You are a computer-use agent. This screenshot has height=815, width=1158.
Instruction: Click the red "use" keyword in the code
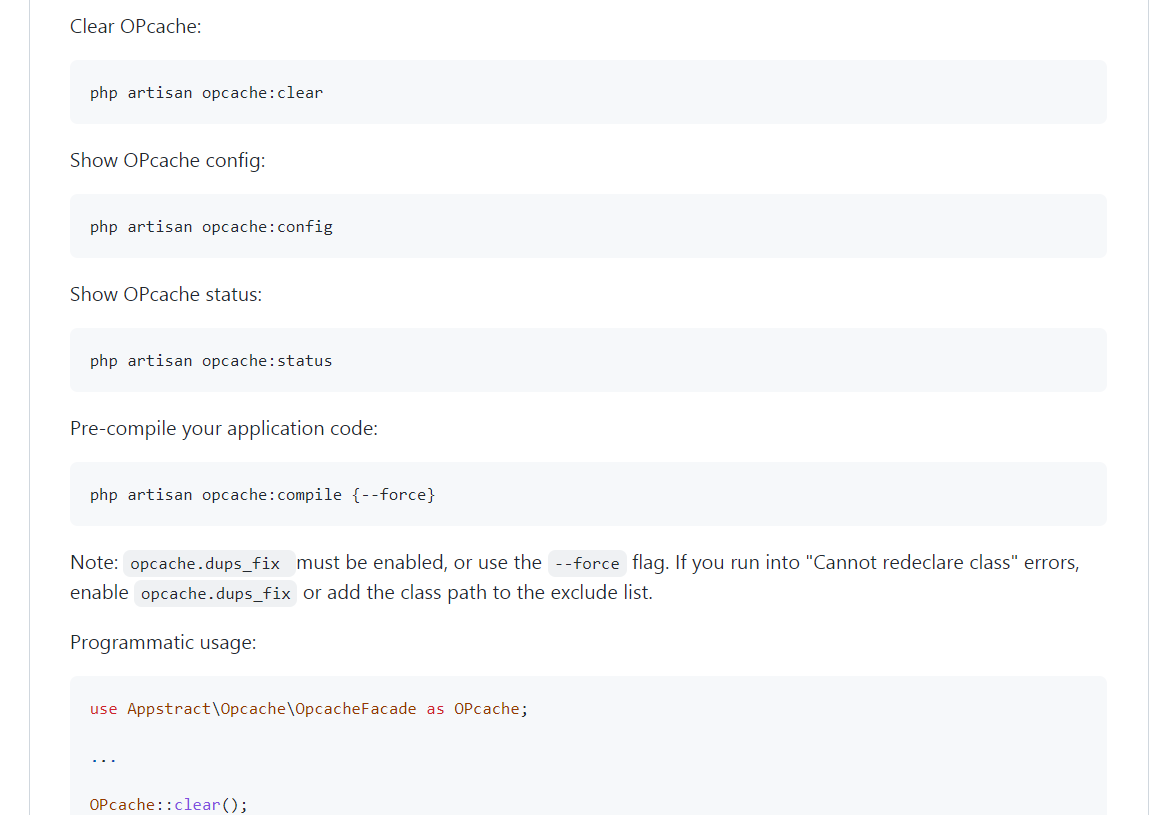point(103,709)
